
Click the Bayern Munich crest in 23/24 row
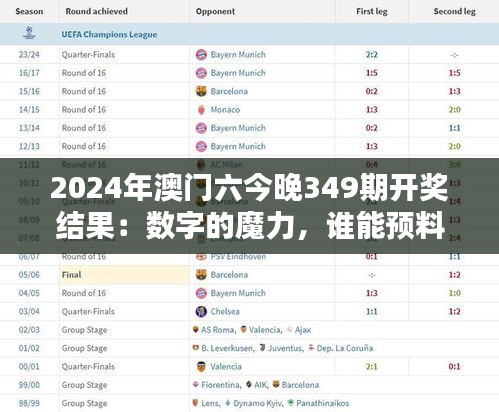point(201,54)
